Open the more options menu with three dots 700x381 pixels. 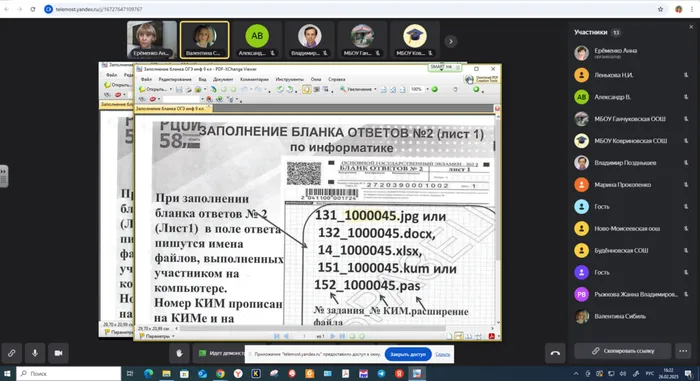[x=683, y=351]
